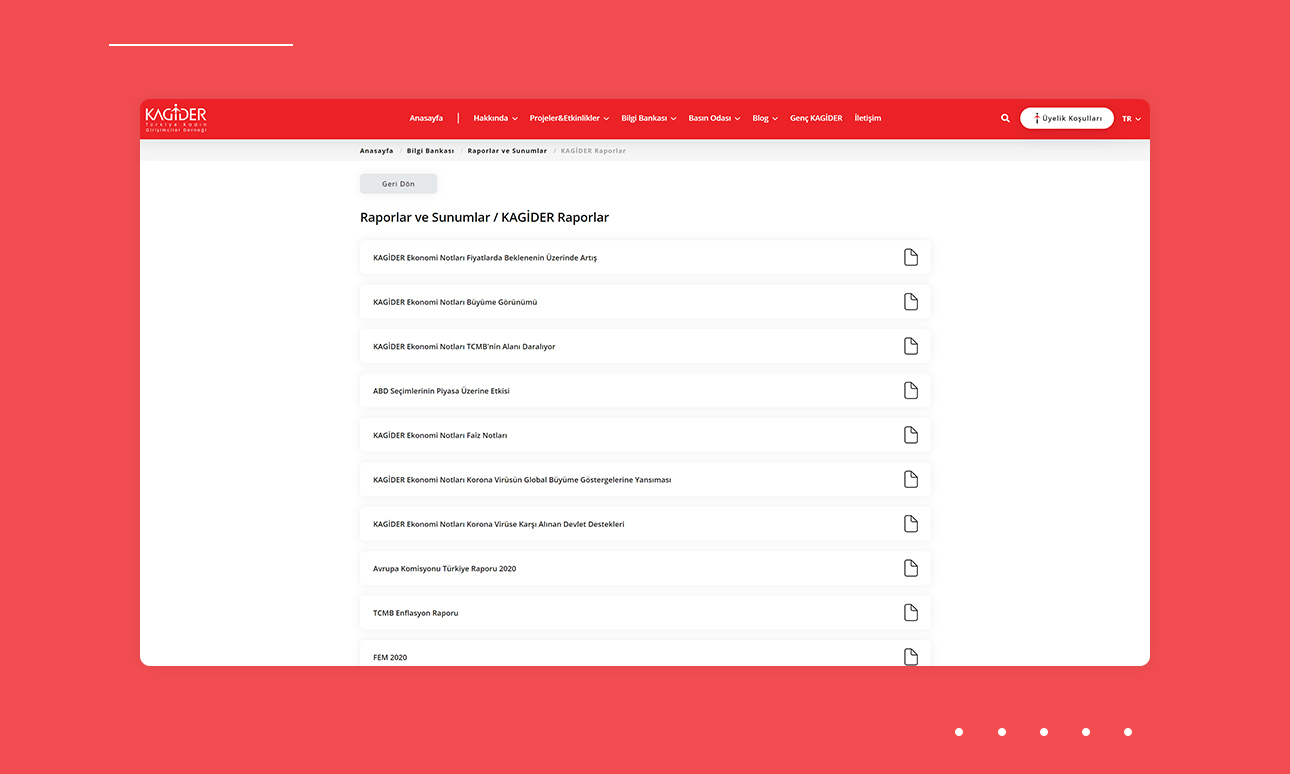Viewport: 1290px width, 774px height.
Task: Open report 'ABD Seçimlerinin Piyasa Üzerine Etkisi'
Action: click(x=645, y=391)
